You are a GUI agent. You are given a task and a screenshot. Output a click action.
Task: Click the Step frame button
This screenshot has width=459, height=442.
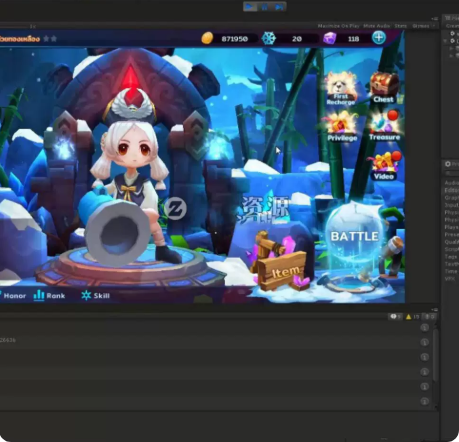pos(279,6)
